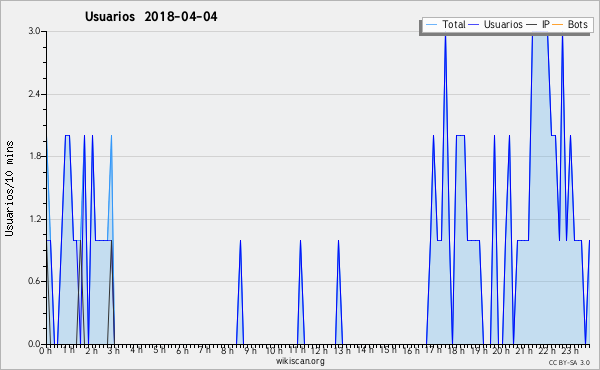Click the data spike at 13 h
The image size is (600, 370).
[x=339, y=292]
